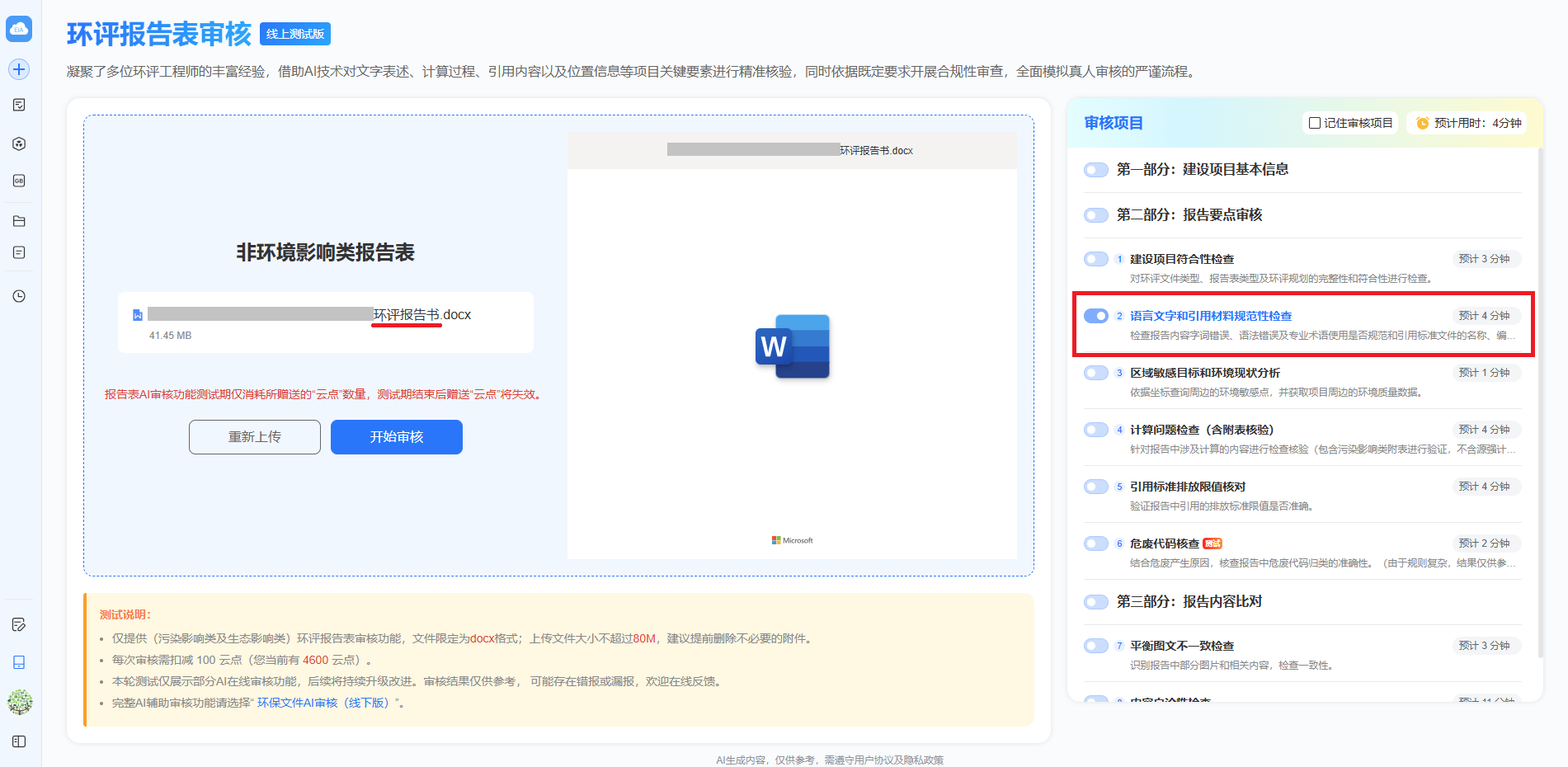Screen dimensions: 1568x767
Task: Open the clock history icon
Action: (19, 296)
